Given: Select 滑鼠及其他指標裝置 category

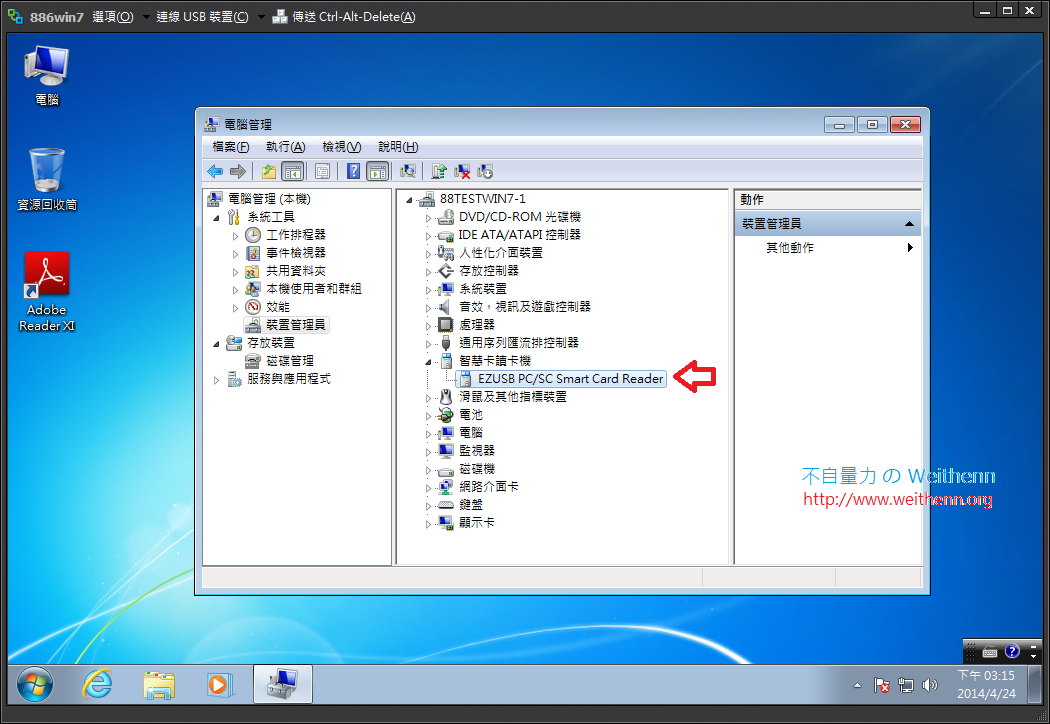Looking at the screenshot, I should pos(512,397).
